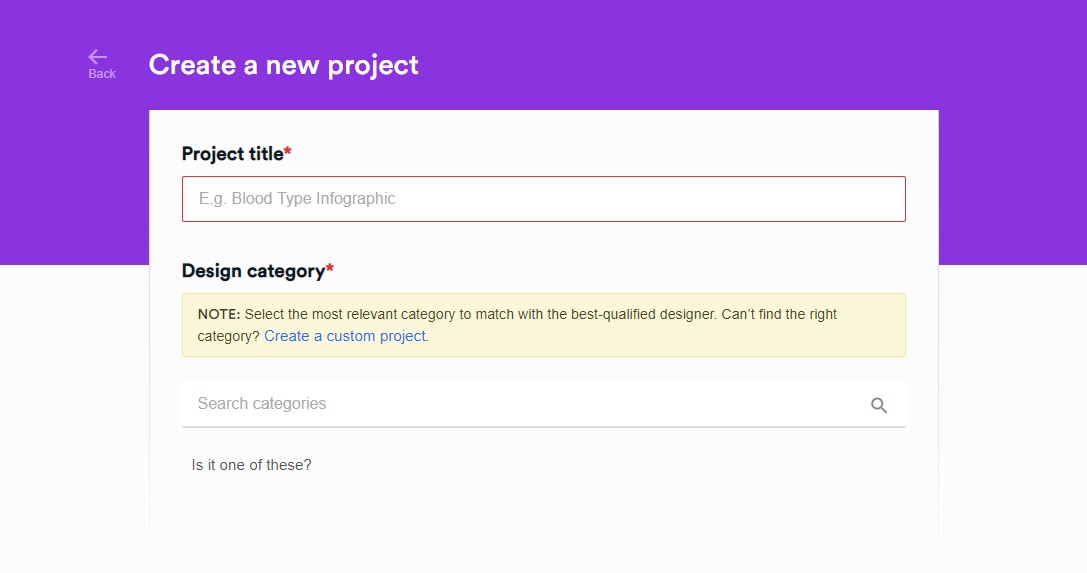Click the back arrow icon
Image resolution: width=1087 pixels, height=573 pixels.
(x=97, y=57)
